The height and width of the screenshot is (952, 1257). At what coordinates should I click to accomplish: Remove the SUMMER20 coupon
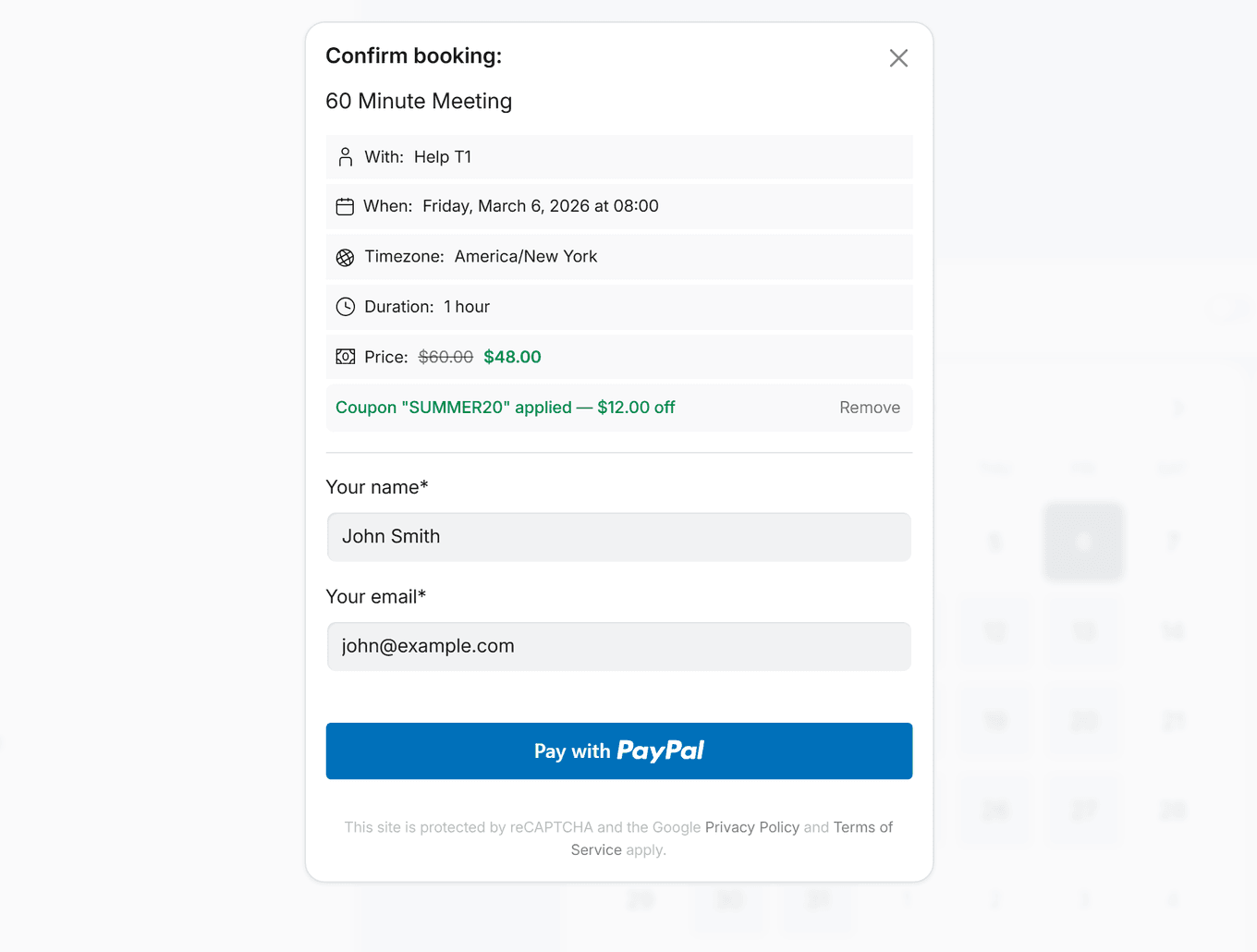click(869, 407)
